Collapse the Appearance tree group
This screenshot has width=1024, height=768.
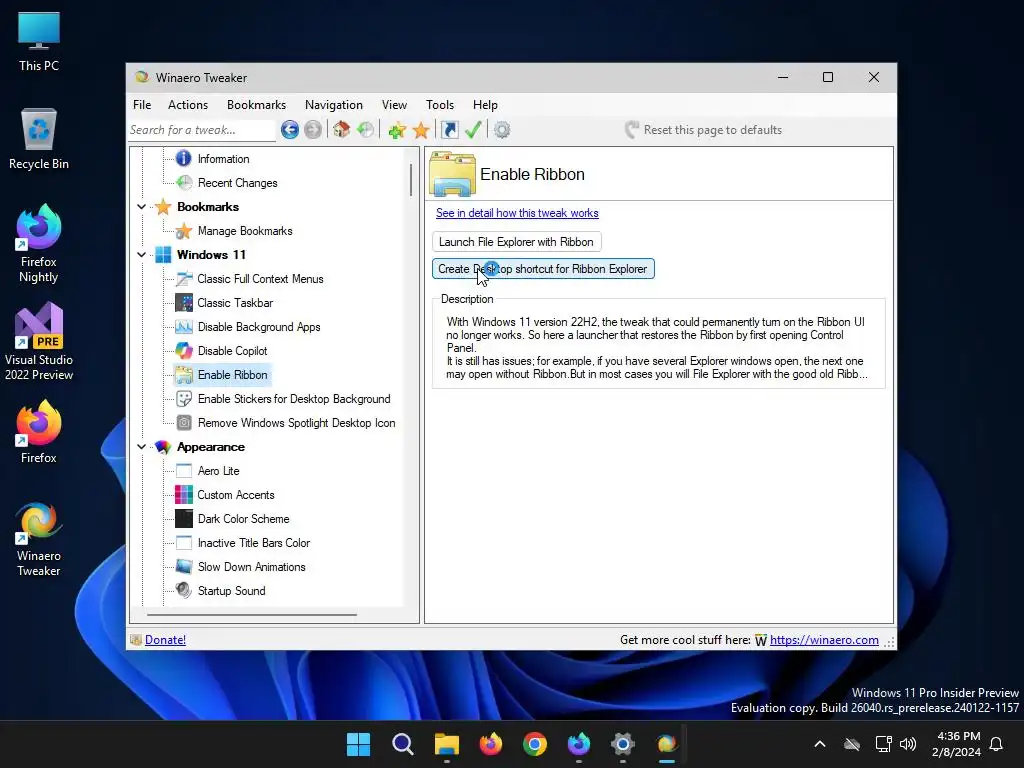[142, 447]
